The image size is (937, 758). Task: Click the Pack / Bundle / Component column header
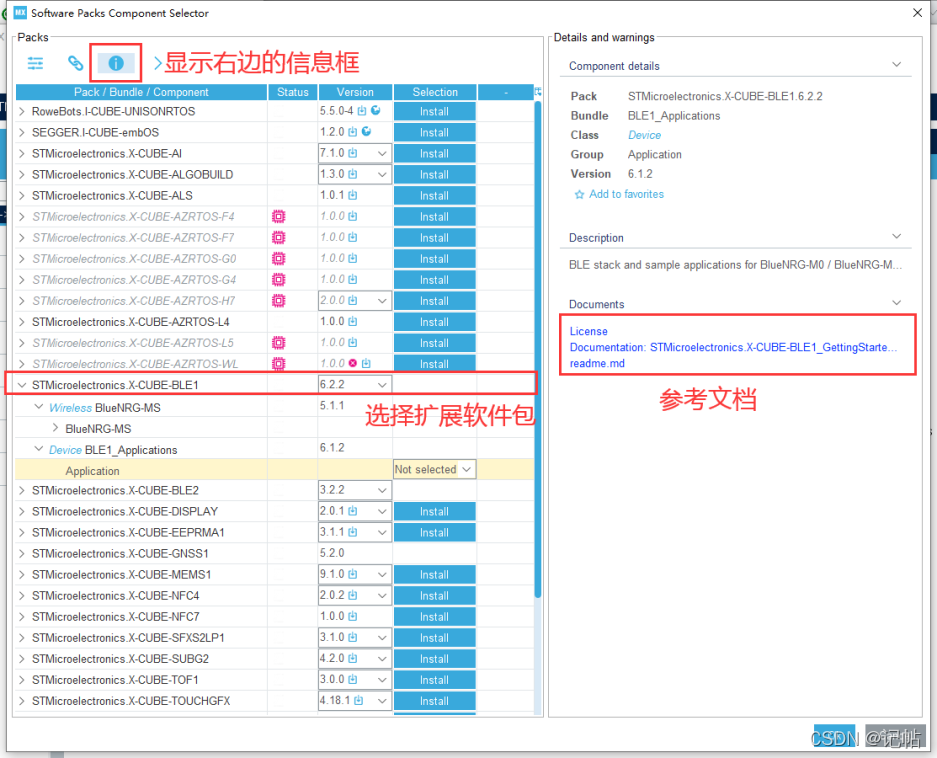pyautogui.click(x=141, y=92)
